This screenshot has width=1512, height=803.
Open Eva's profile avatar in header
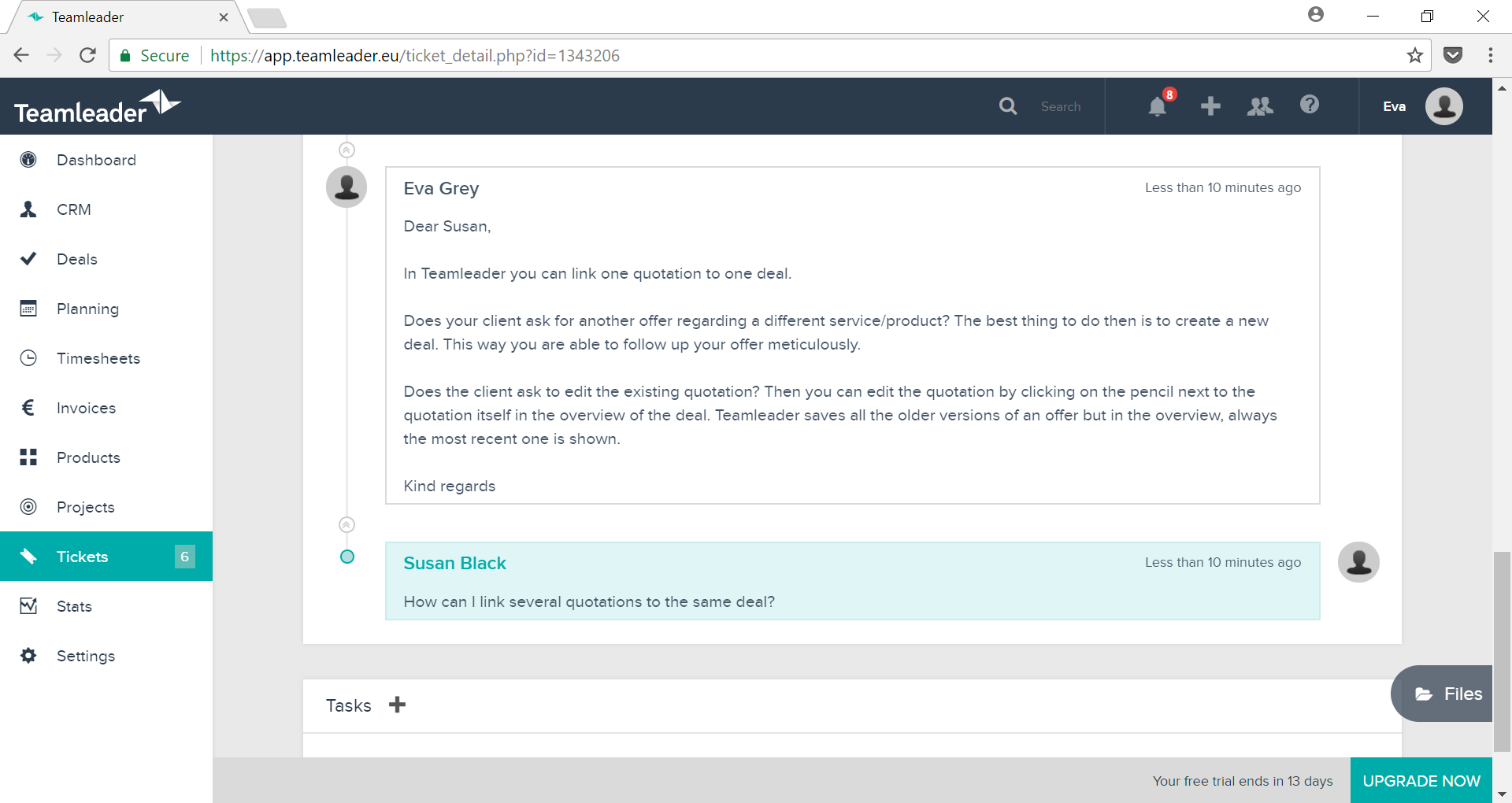[x=1444, y=106]
